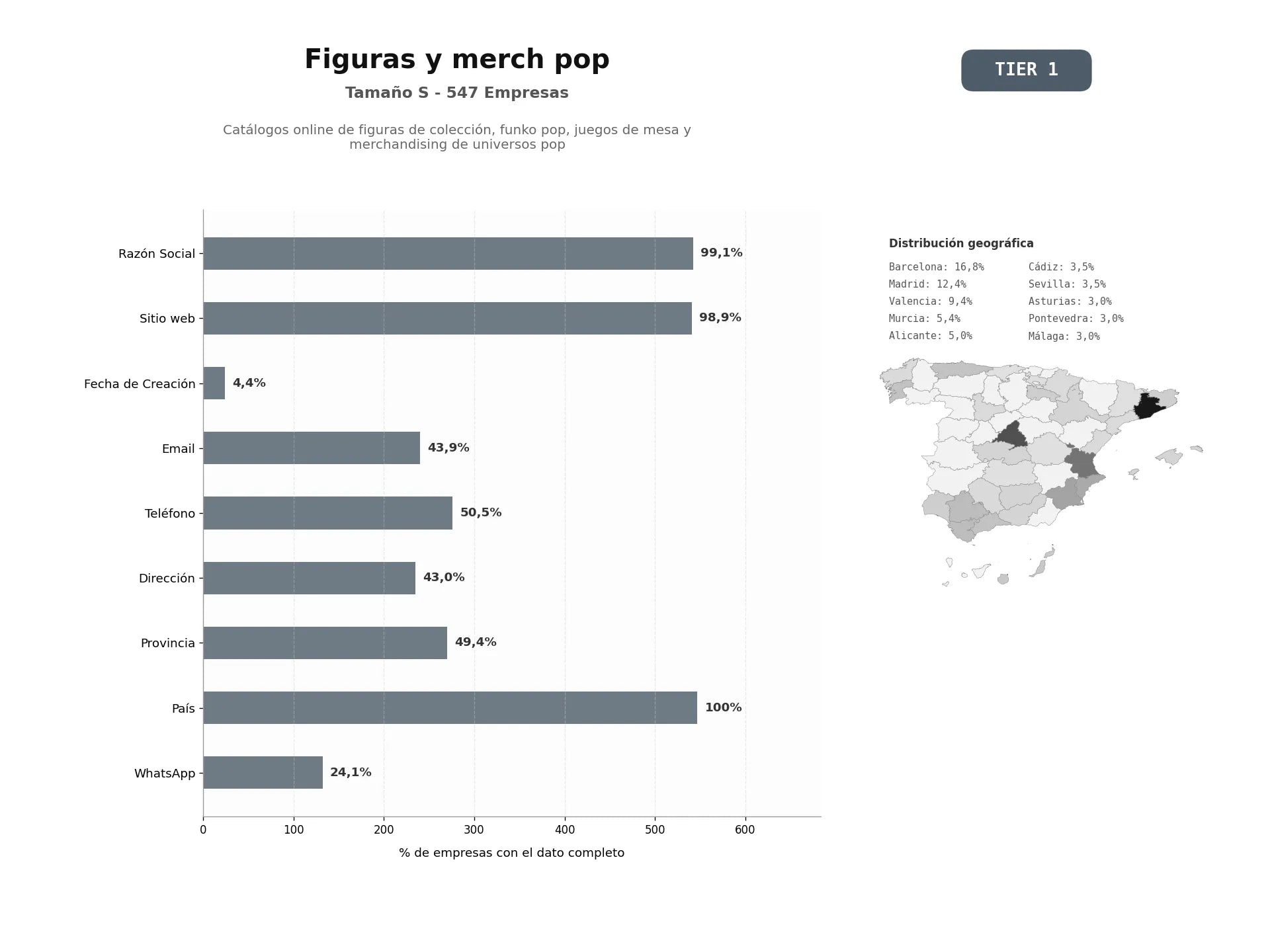Viewport: 1270px width, 952px height.
Task: Click Madrid province on the map
Action: click(1011, 436)
